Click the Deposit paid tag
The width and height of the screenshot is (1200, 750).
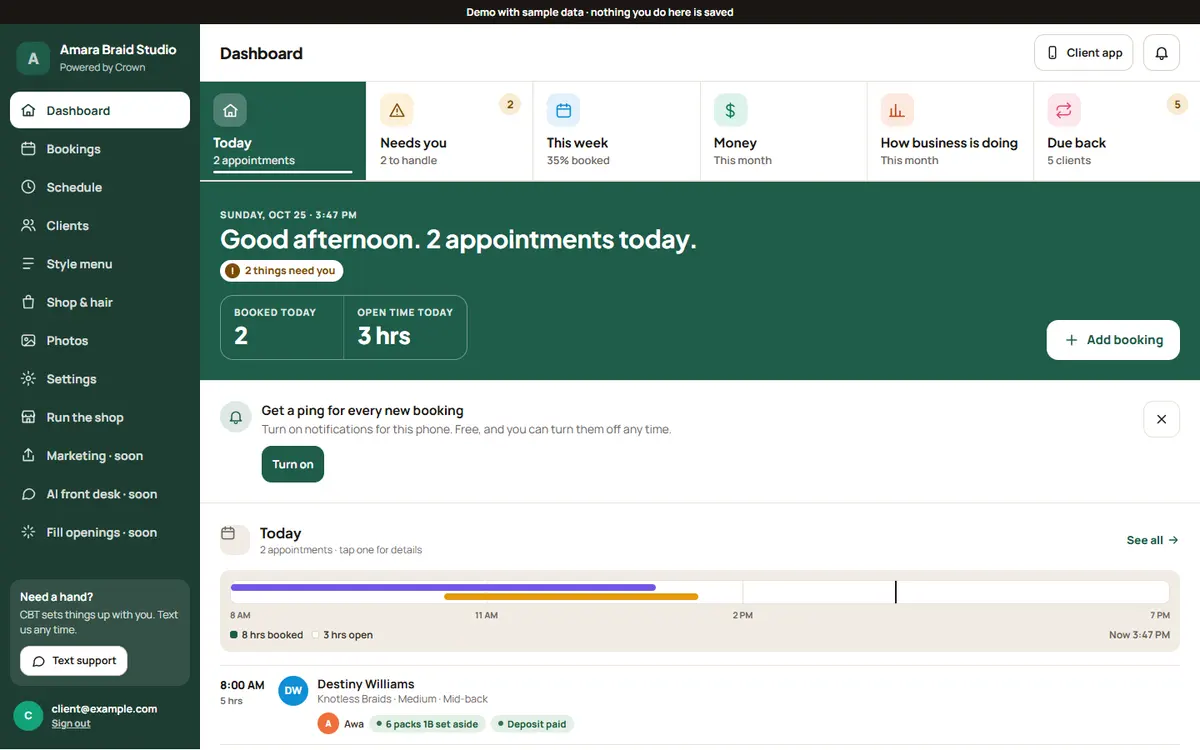533,724
